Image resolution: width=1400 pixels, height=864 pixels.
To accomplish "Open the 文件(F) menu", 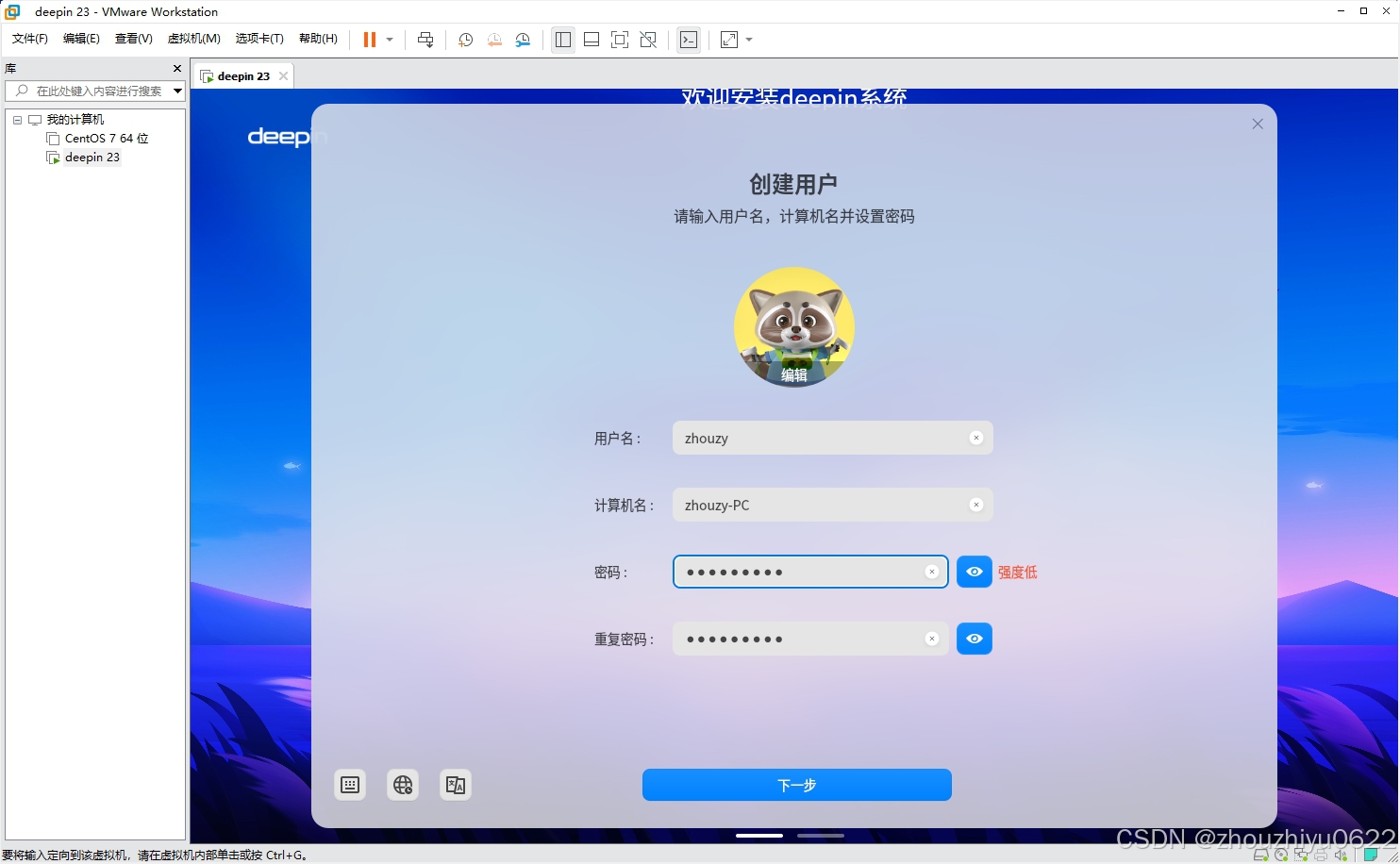I will 30,39.
